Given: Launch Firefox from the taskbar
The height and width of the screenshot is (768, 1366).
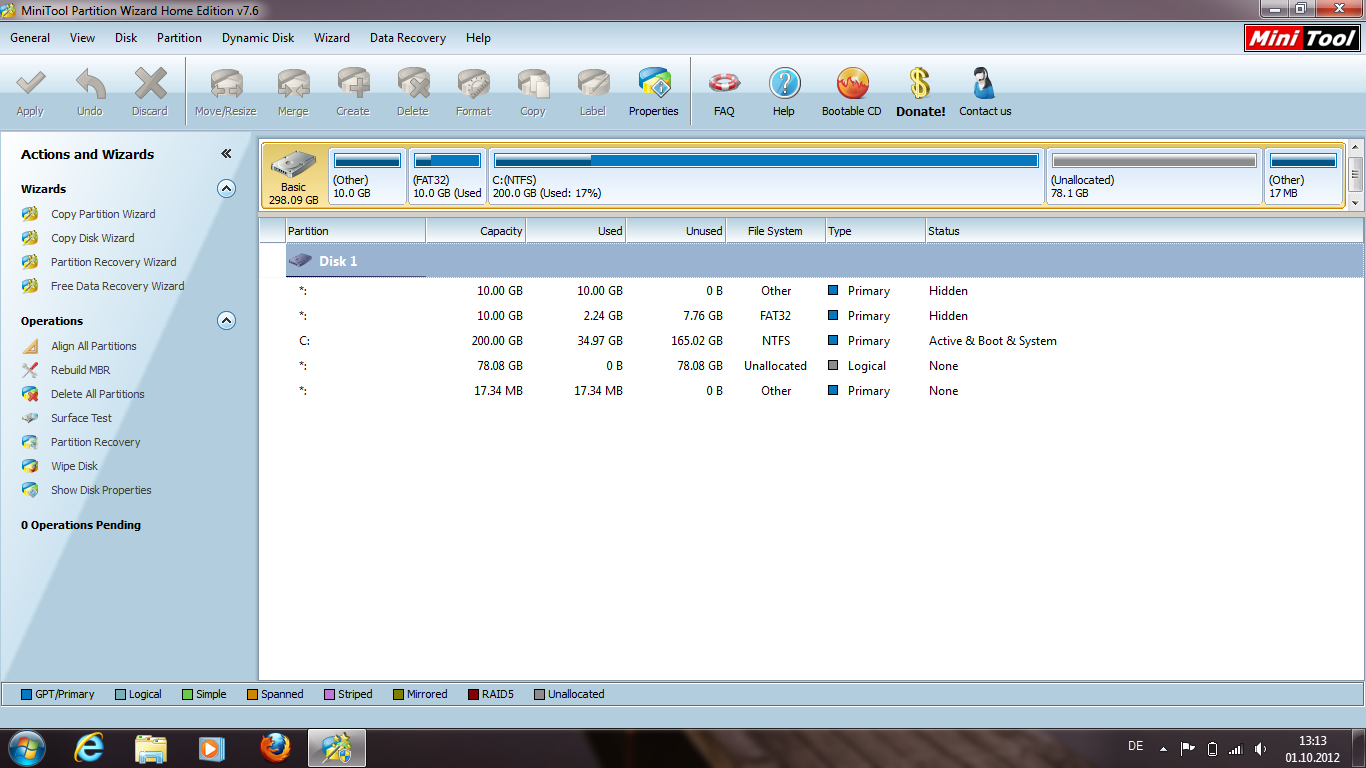Looking at the screenshot, I should 275,748.
